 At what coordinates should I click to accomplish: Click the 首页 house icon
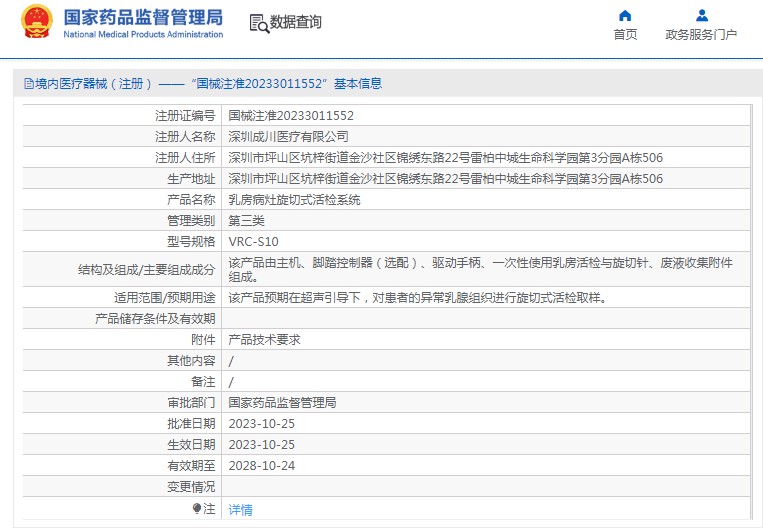(x=625, y=15)
